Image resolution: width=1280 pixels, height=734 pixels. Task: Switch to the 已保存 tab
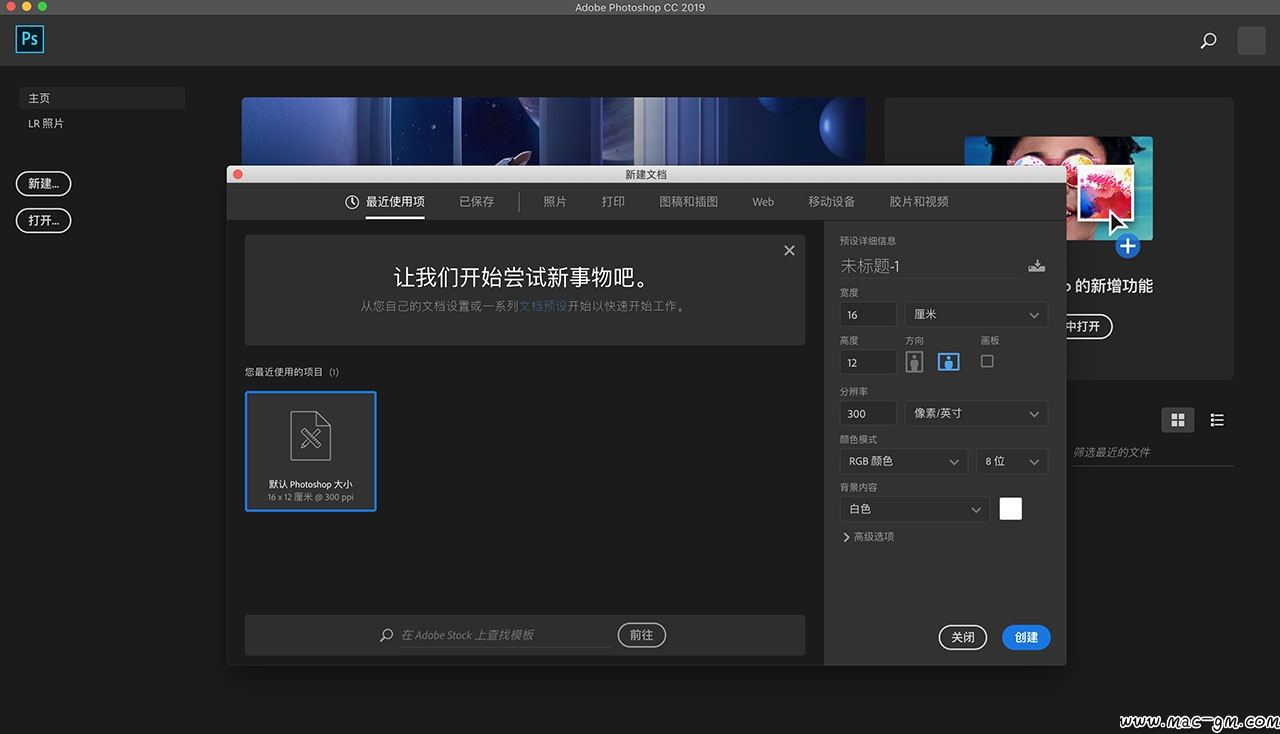[x=476, y=202]
